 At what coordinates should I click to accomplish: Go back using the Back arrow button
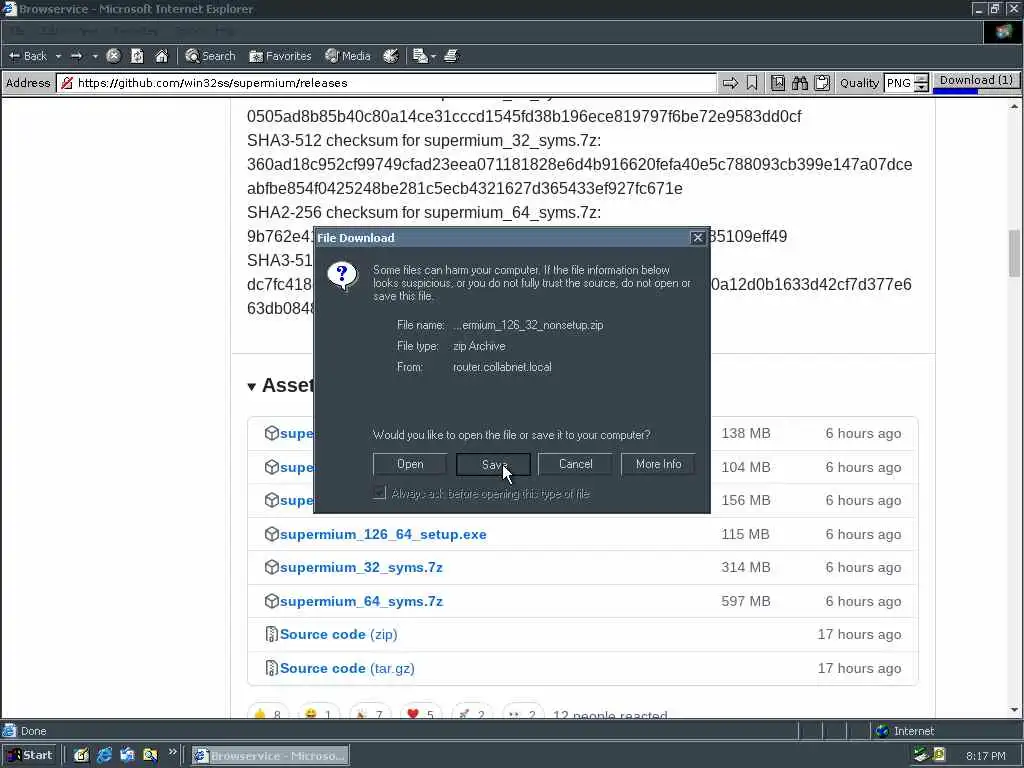coord(27,56)
